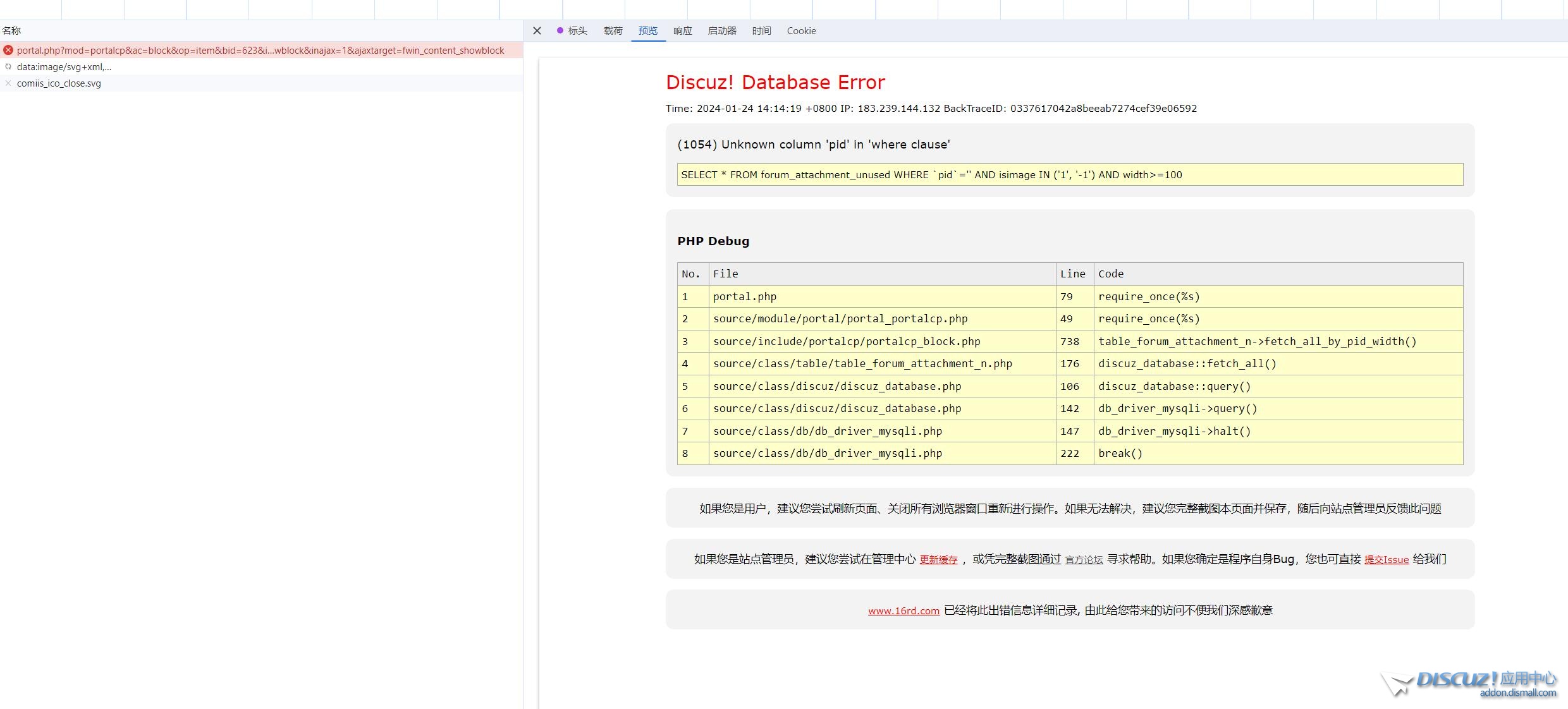This screenshot has height=709, width=1568.
Task: Open the www.16rd.com link
Action: 903,610
